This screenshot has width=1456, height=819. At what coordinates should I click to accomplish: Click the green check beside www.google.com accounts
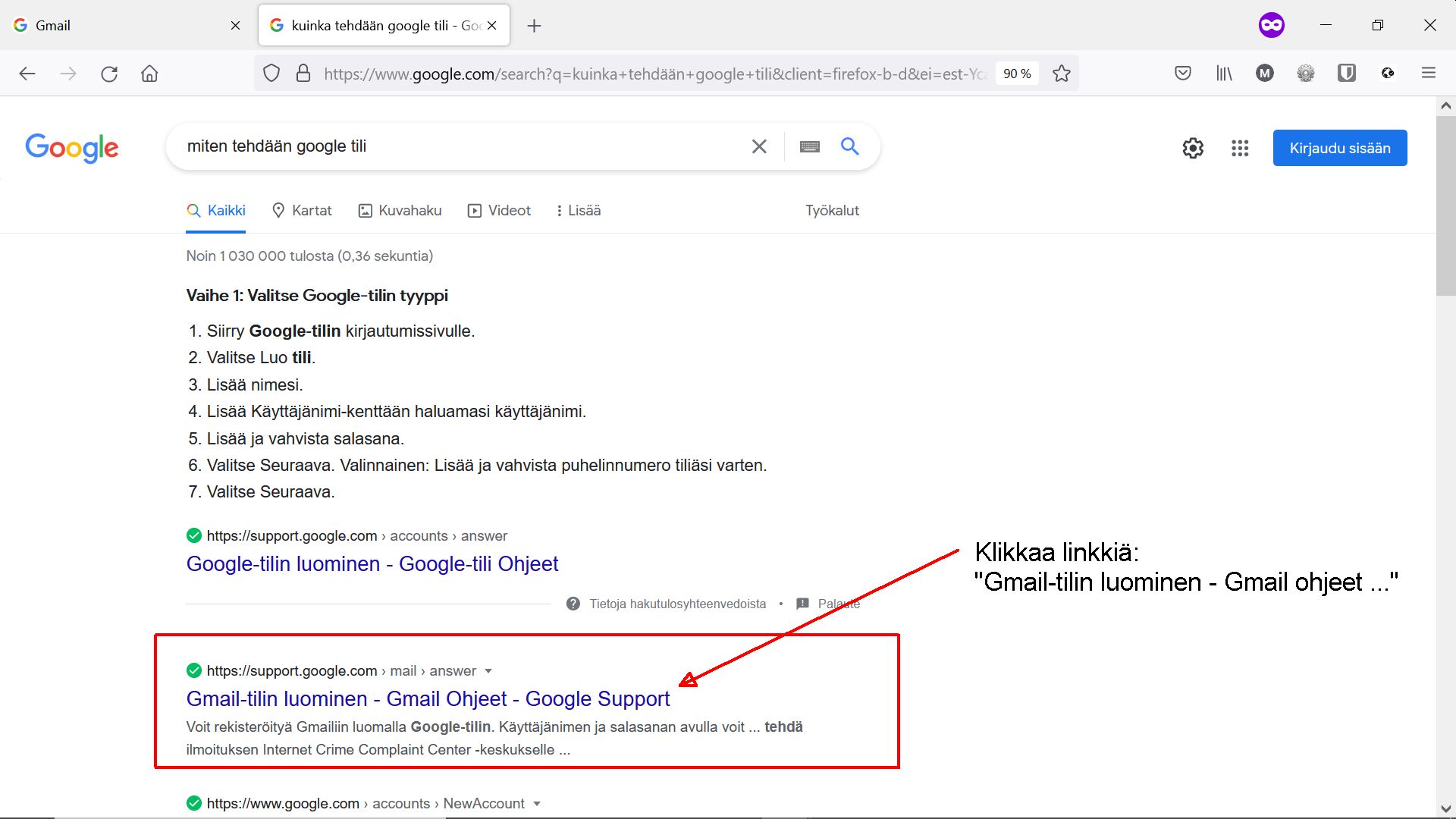pos(194,803)
